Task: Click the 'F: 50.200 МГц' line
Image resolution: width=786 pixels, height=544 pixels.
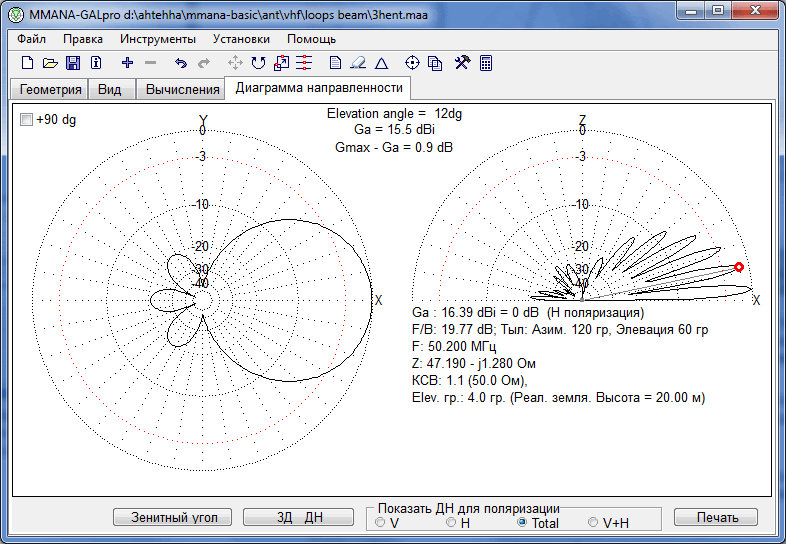Action: click(x=454, y=346)
